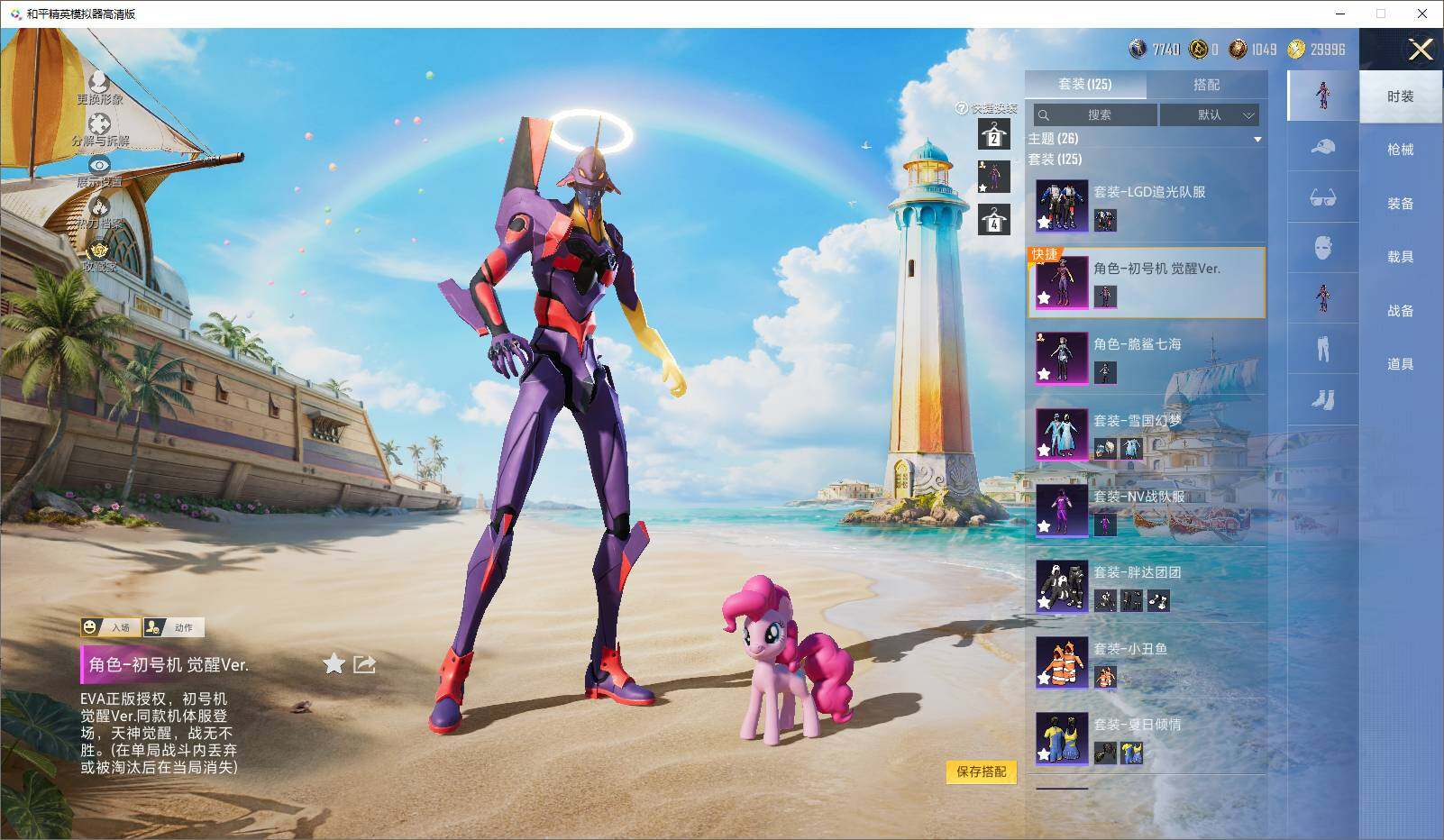Image resolution: width=1444 pixels, height=840 pixels.
Task: Toggle star on 小丑鱼 thumbnail
Action: coord(1044,679)
